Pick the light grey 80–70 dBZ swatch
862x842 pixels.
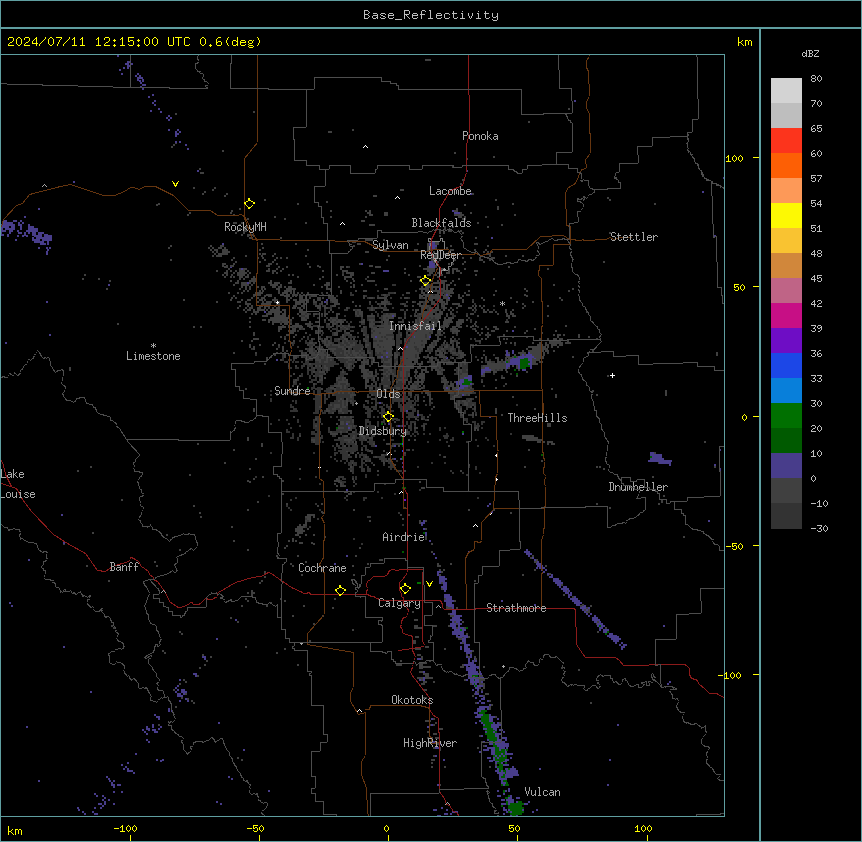point(786,91)
